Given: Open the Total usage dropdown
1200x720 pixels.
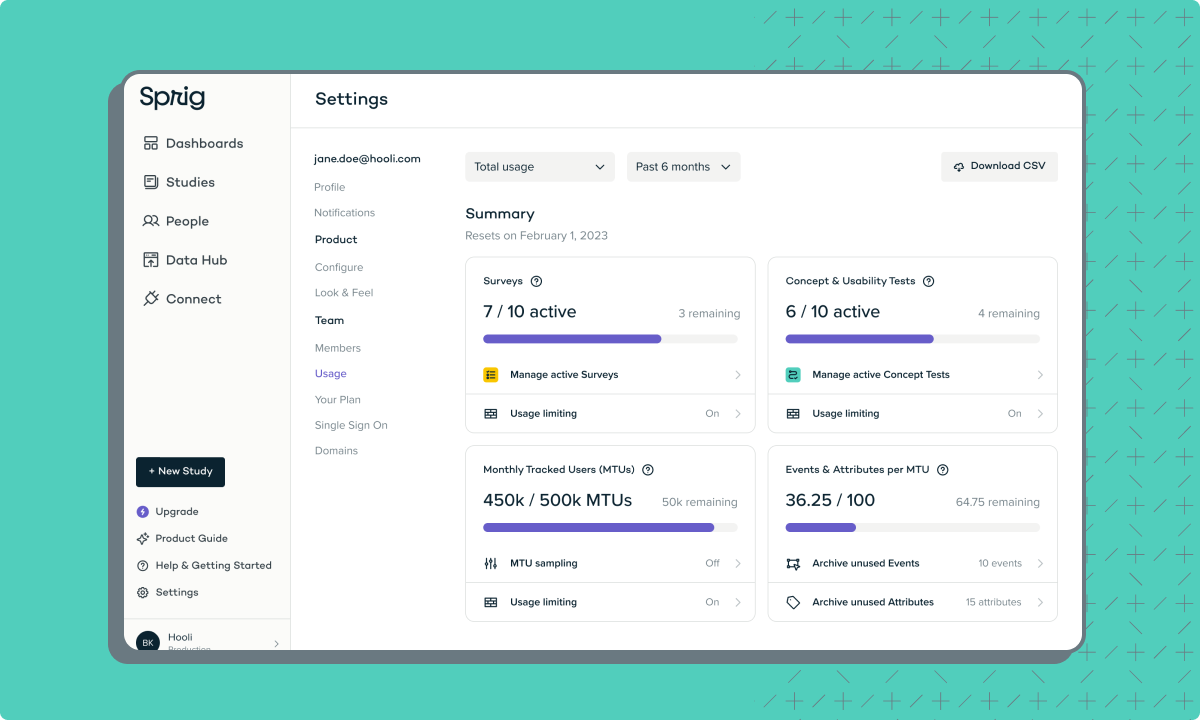Looking at the screenshot, I should (540, 167).
